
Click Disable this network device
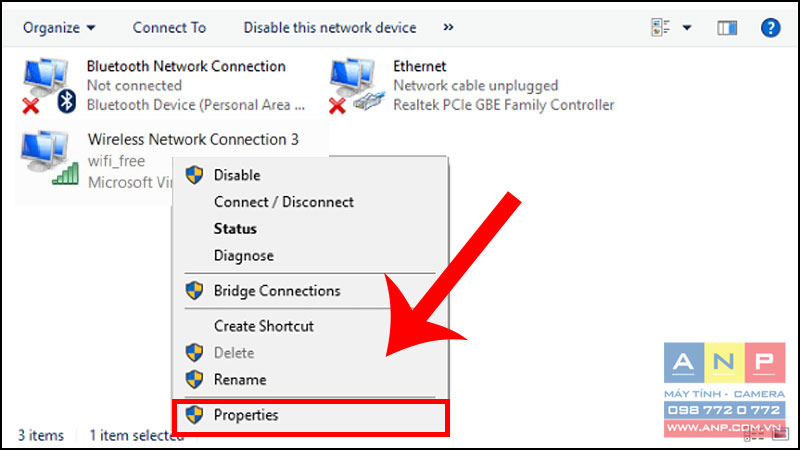tap(330, 28)
